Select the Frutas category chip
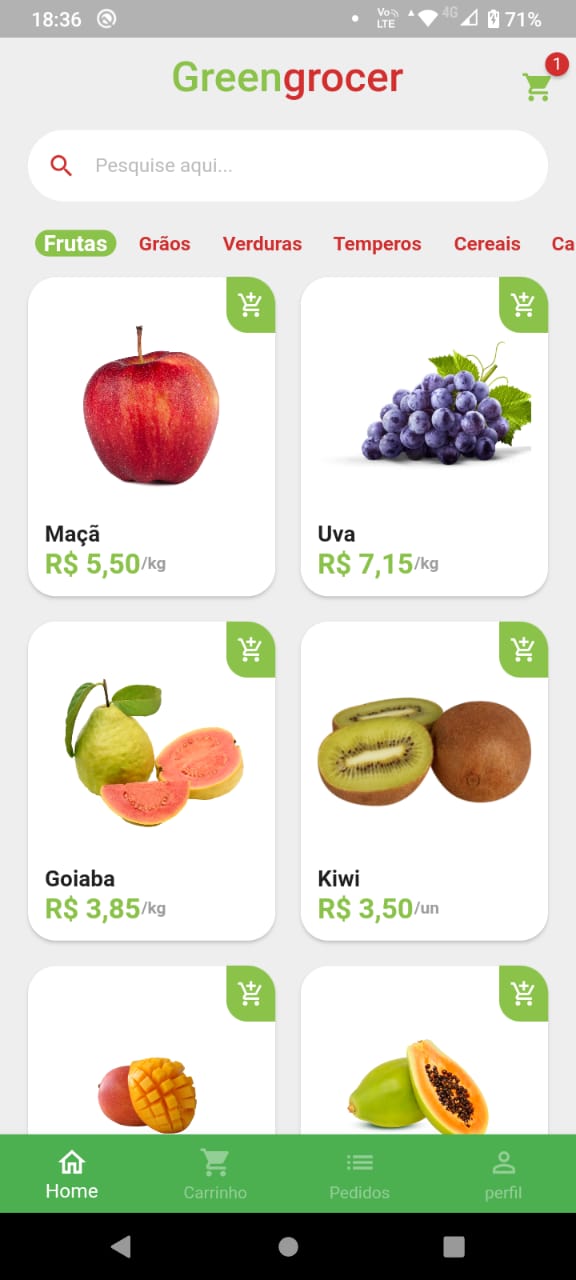The image size is (576, 1280). point(75,243)
